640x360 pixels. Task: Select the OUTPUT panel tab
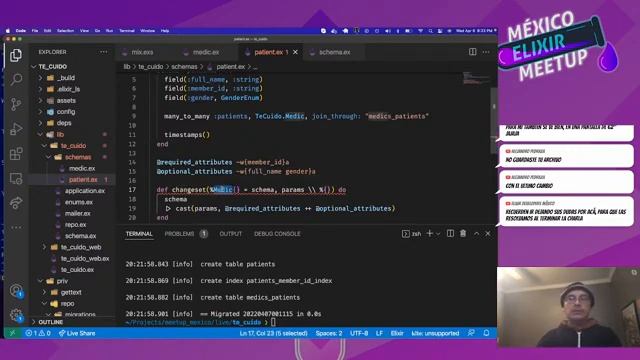(x=231, y=234)
